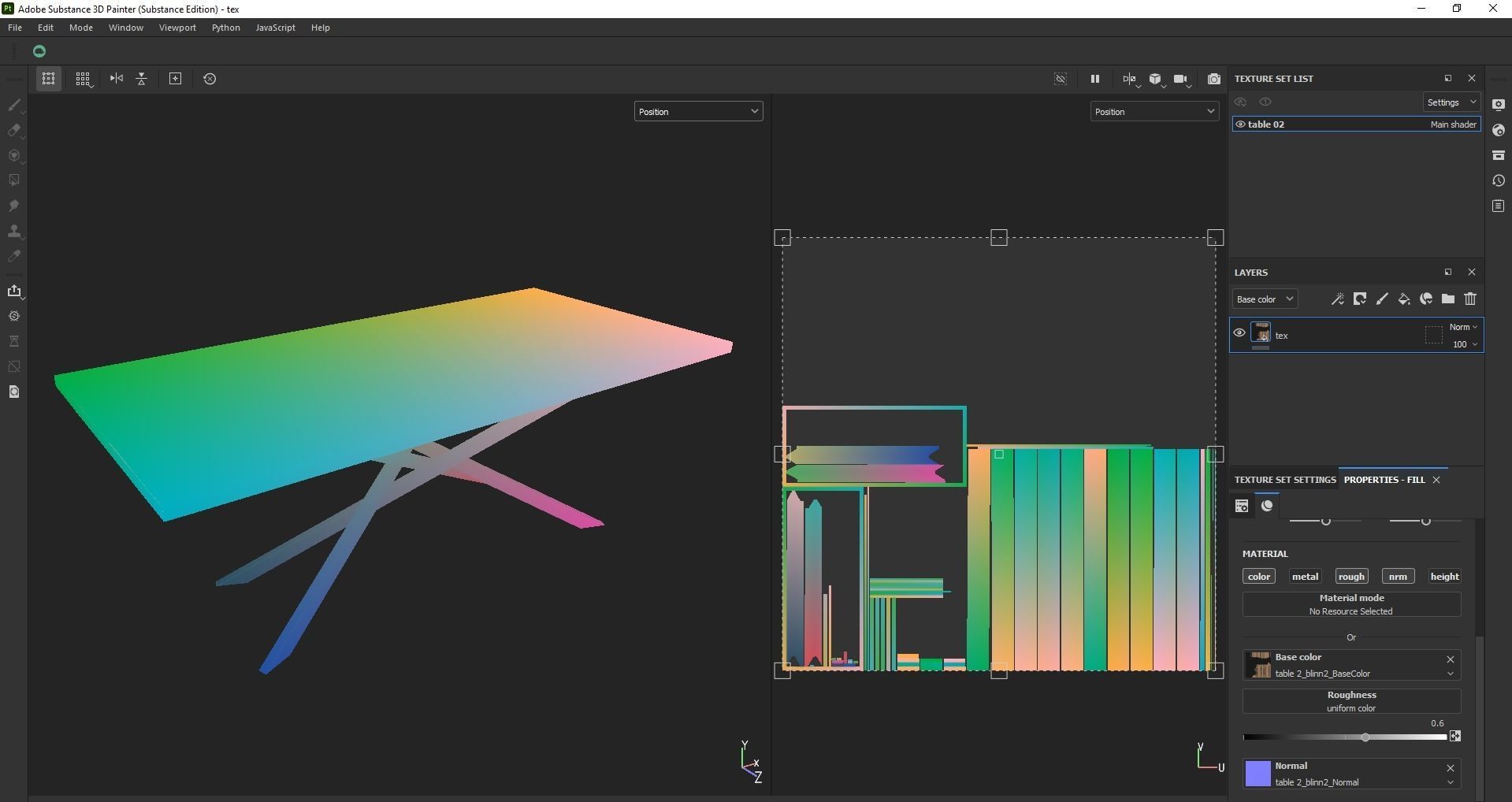
Task: Open the Log panel icon in right dock
Action: tap(1499, 206)
